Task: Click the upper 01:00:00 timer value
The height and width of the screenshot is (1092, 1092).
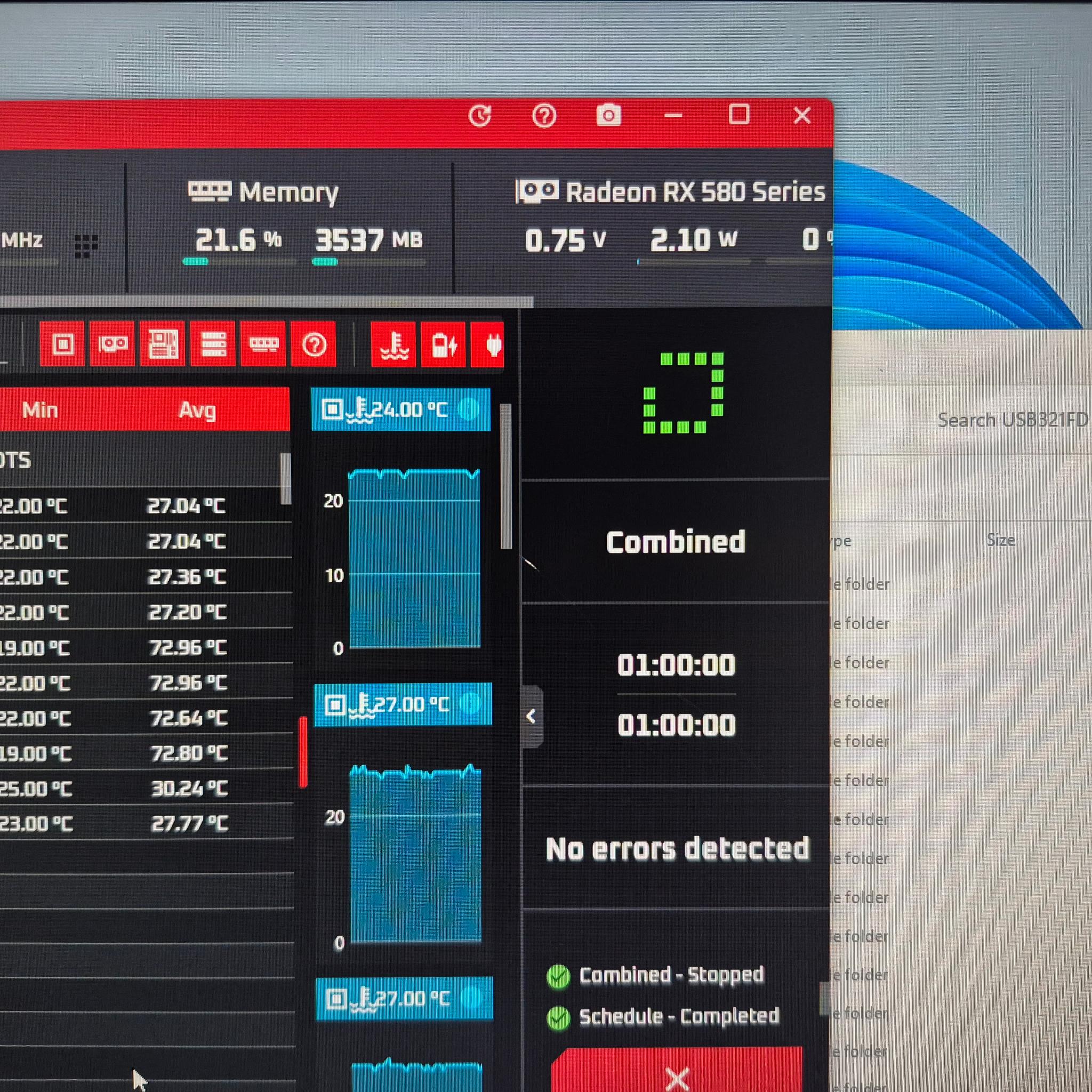Action: (676, 665)
